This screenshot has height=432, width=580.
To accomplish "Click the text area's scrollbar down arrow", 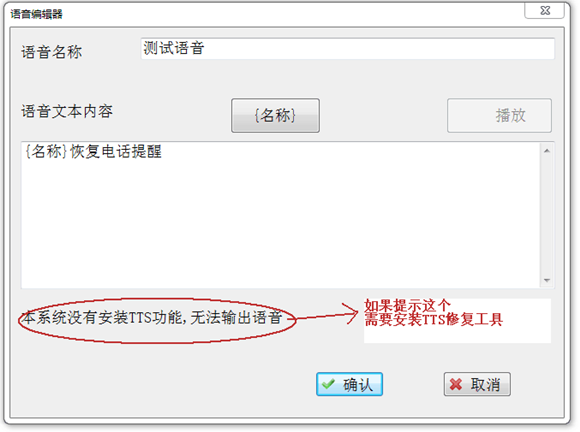I will (547, 280).
